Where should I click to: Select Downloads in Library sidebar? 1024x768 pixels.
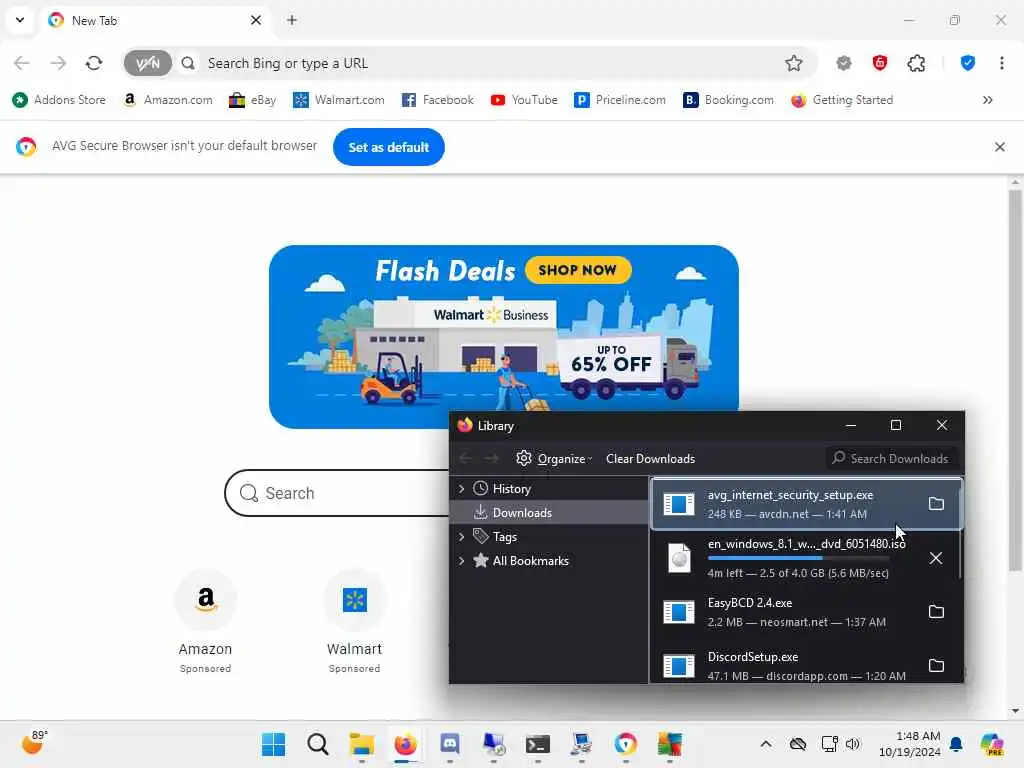(x=549, y=513)
